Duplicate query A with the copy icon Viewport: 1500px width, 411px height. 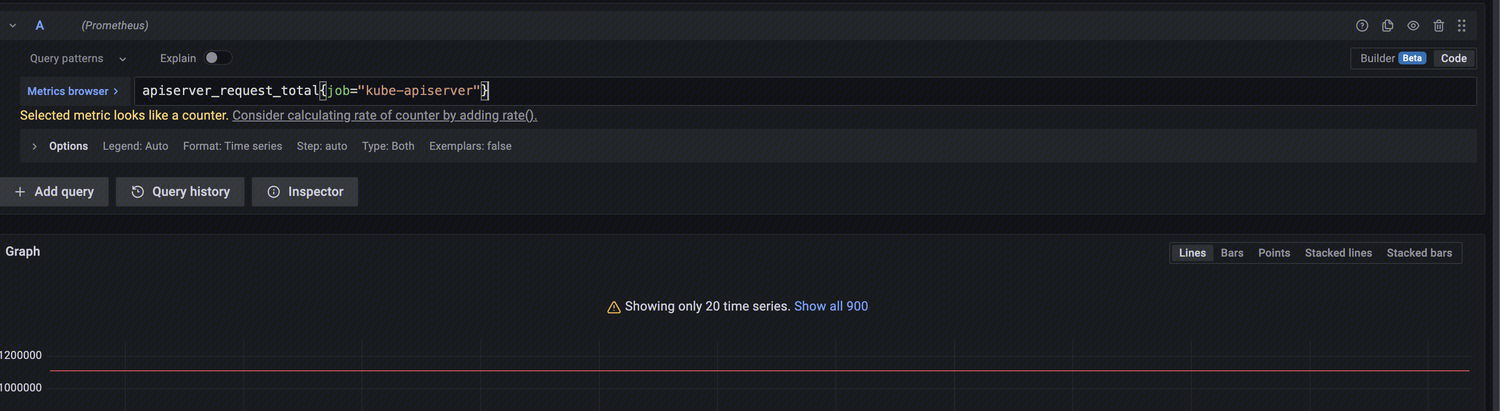point(1388,26)
